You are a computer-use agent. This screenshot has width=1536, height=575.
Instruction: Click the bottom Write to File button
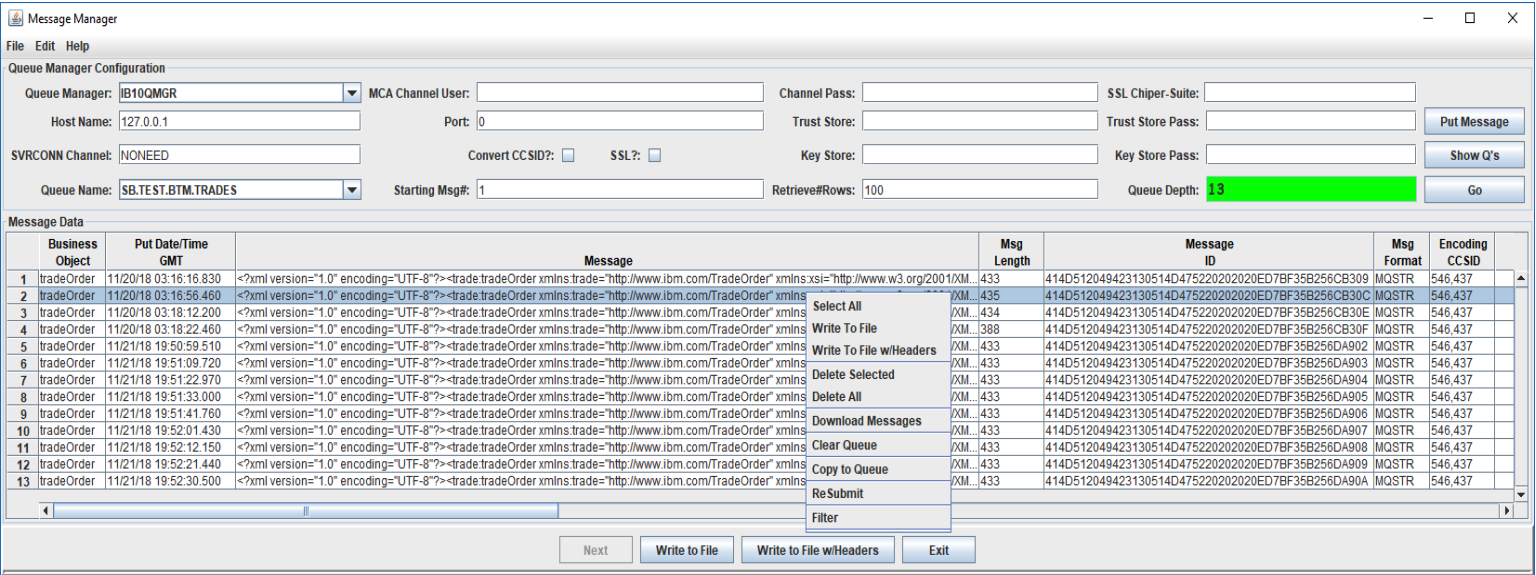(x=687, y=549)
